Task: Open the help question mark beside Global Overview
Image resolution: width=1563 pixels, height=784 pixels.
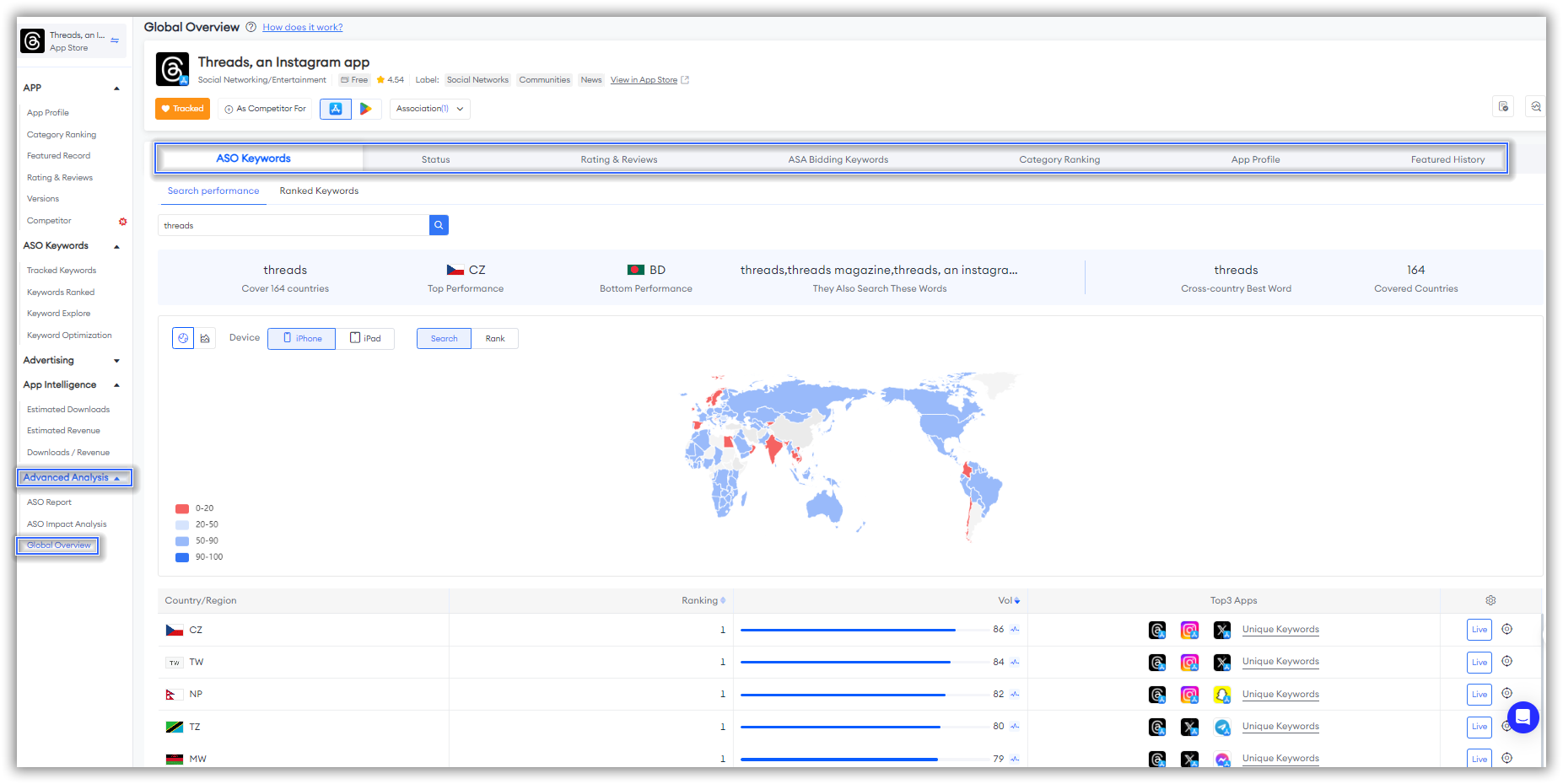Action: (251, 27)
